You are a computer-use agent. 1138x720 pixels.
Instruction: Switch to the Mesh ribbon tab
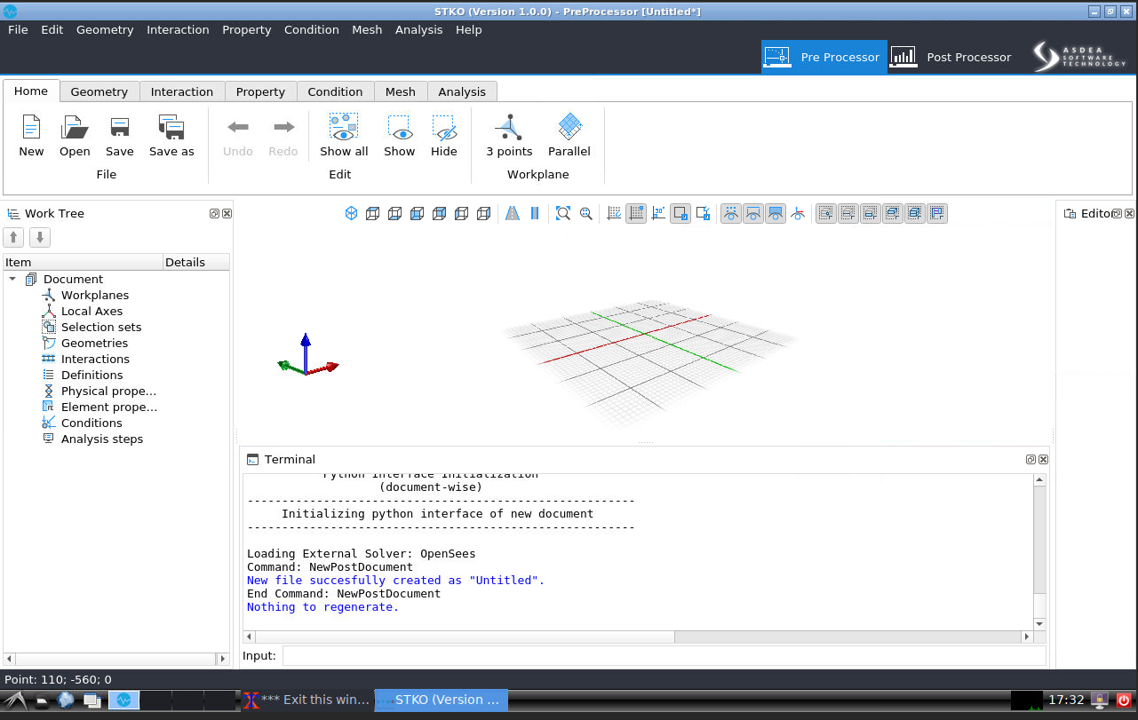point(400,91)
